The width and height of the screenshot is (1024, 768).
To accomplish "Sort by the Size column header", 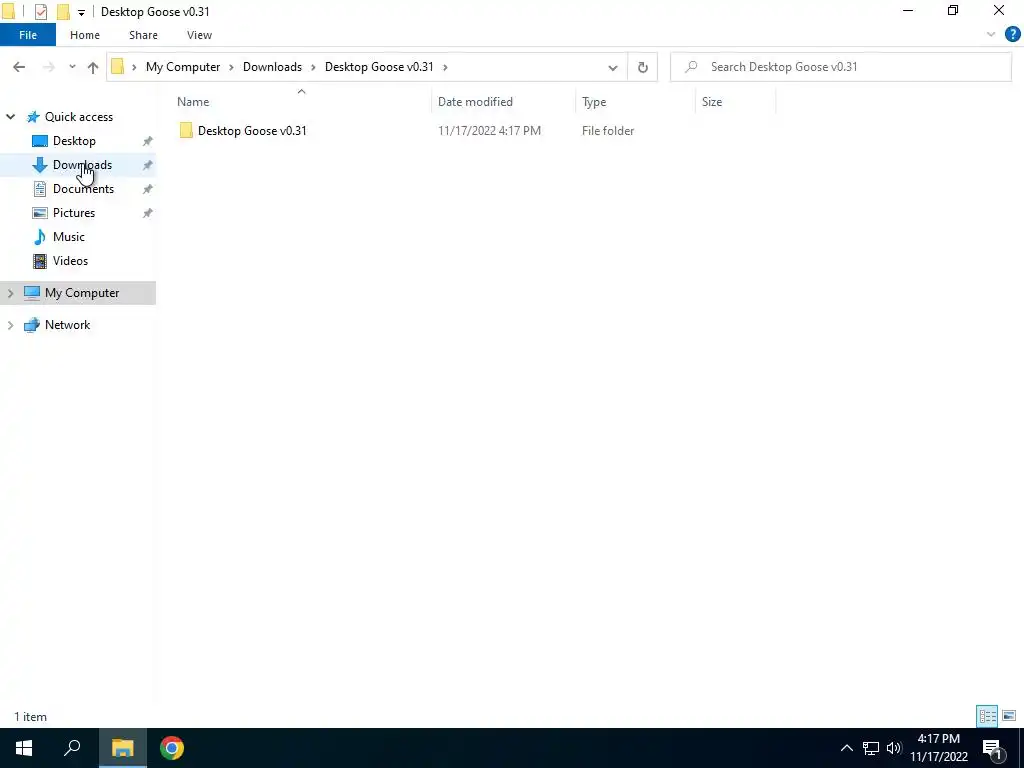I will pyautogui.click(x=712, y=102).
